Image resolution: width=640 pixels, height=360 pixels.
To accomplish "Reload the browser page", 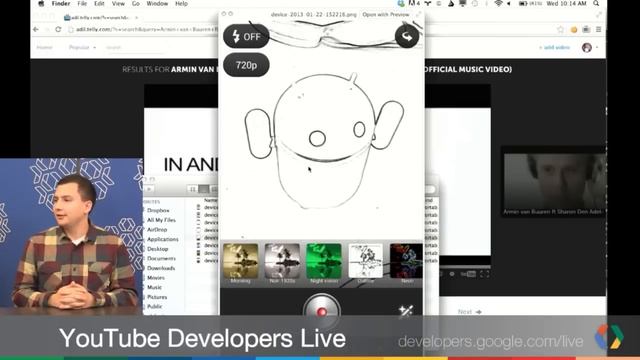I will click(x=58, y=29).
